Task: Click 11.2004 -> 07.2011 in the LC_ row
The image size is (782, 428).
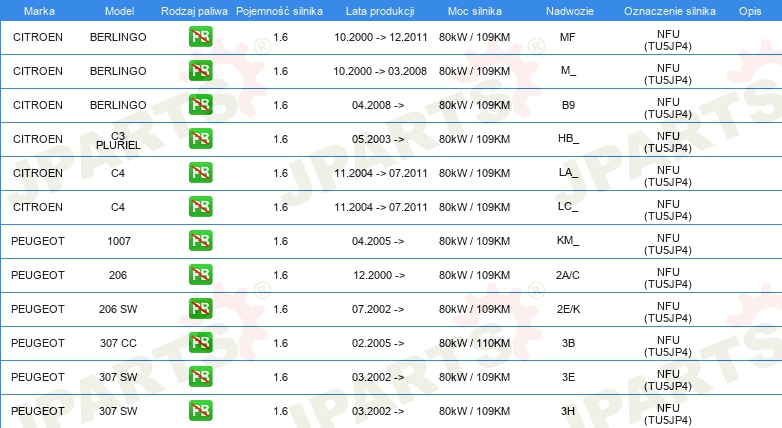Action: pos(381,207)
